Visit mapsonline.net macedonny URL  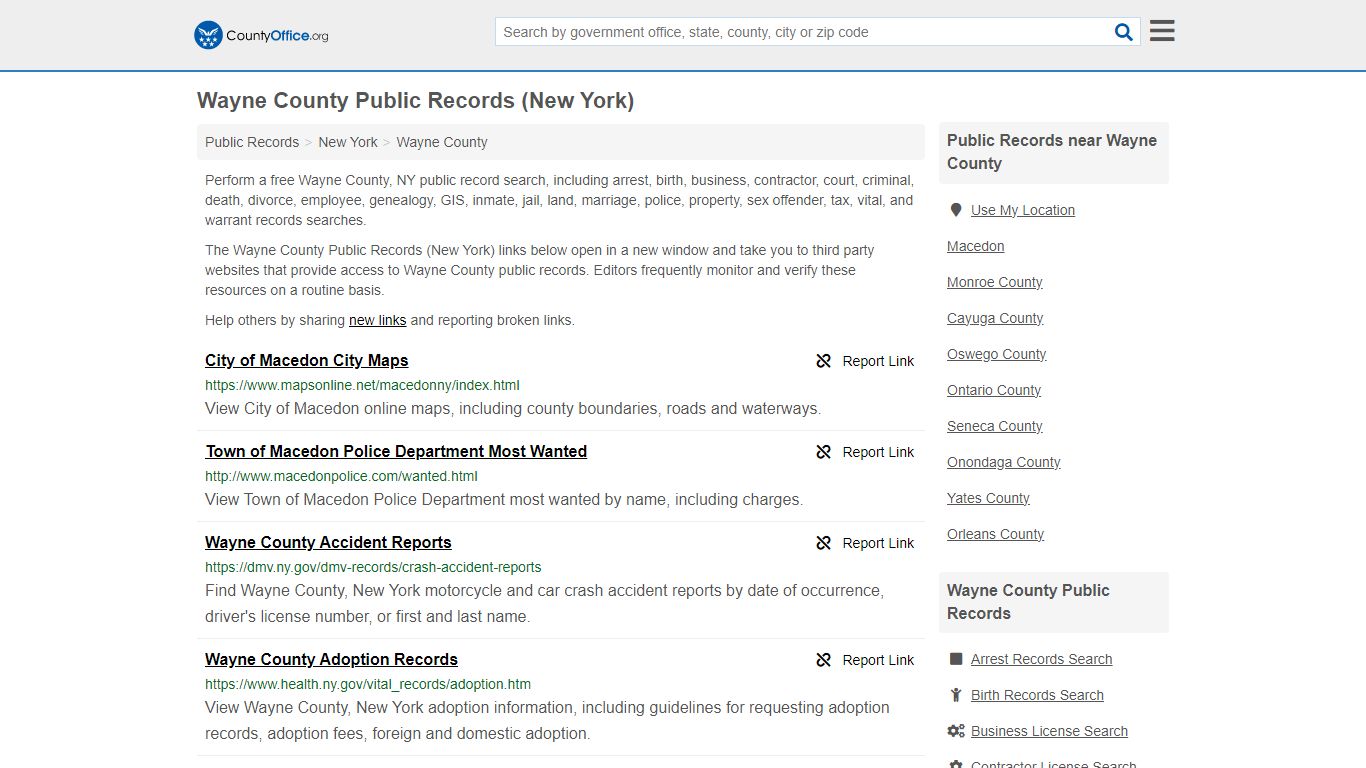coord(362,385)
